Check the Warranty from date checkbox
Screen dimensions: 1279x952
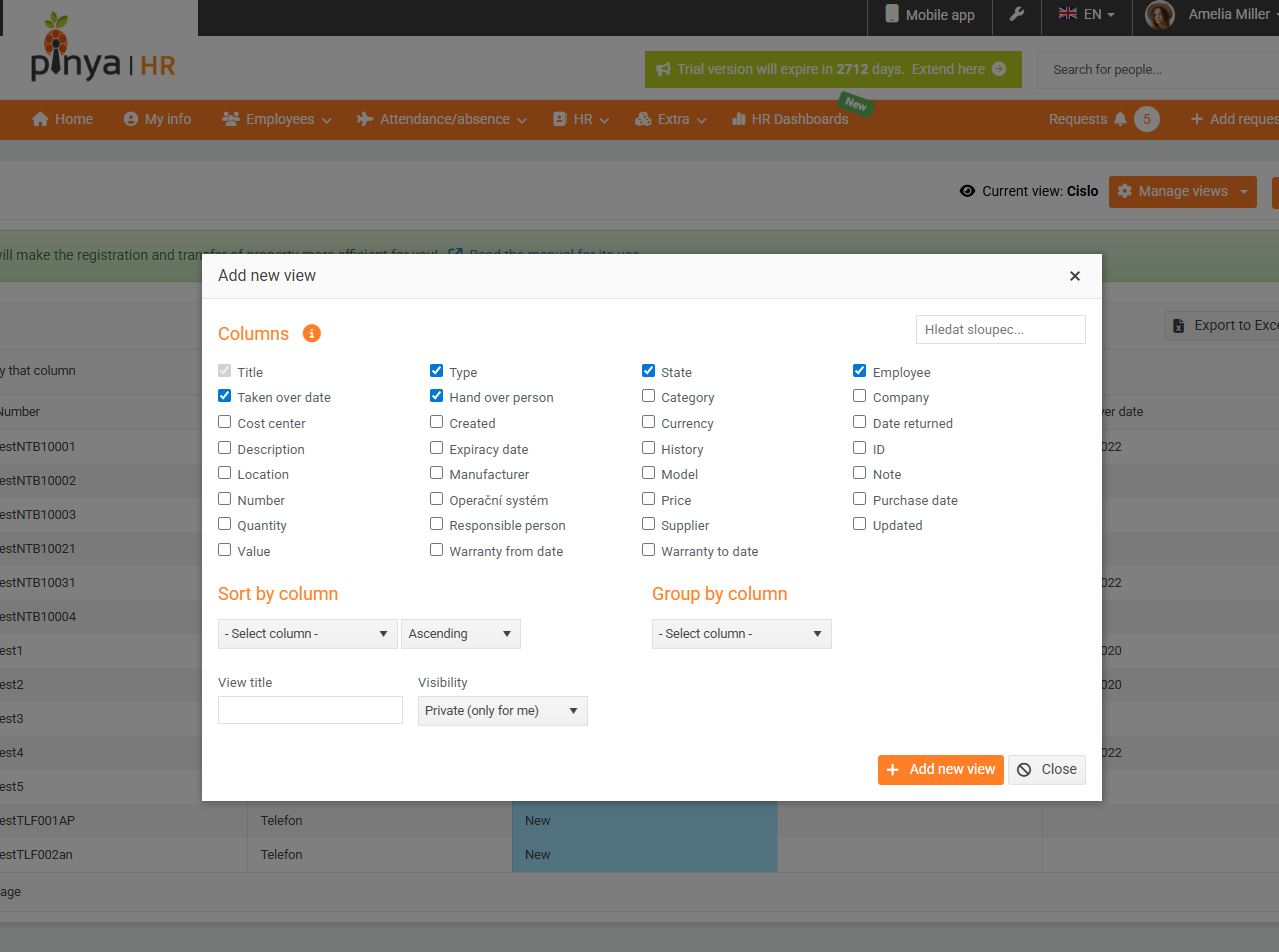436,550
